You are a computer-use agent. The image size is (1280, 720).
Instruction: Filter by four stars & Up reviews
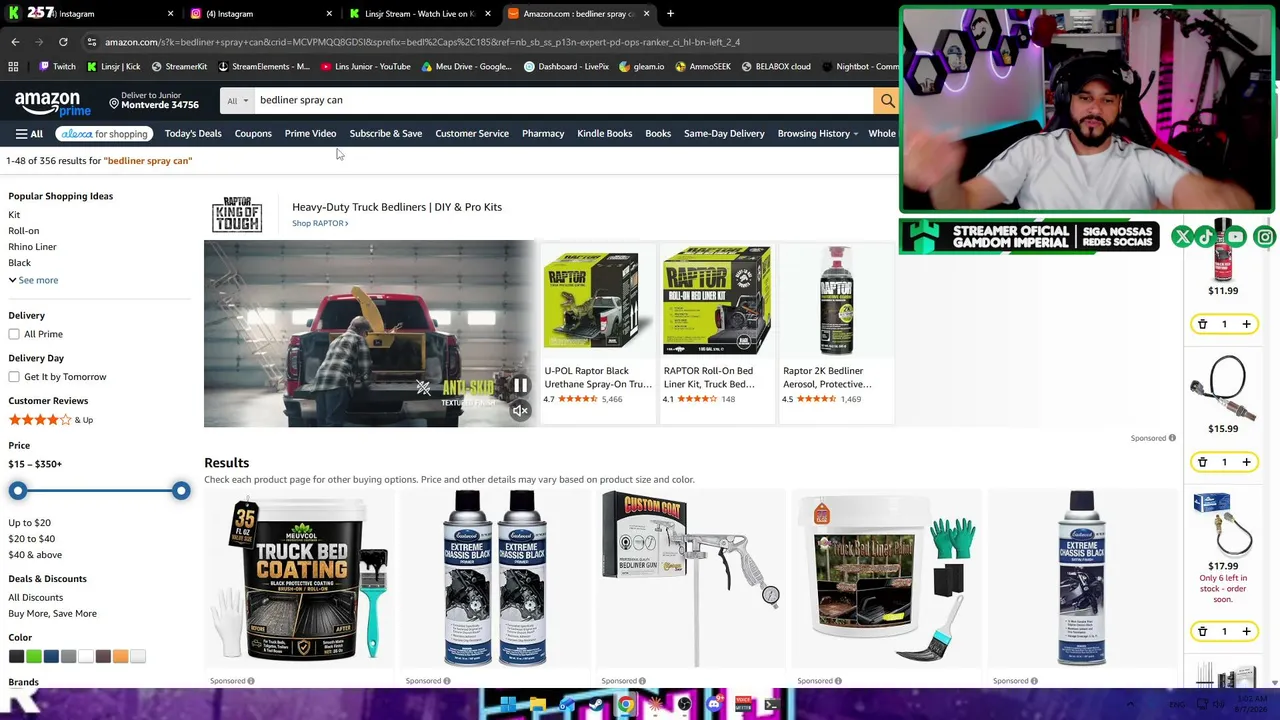tap(50, 420)
